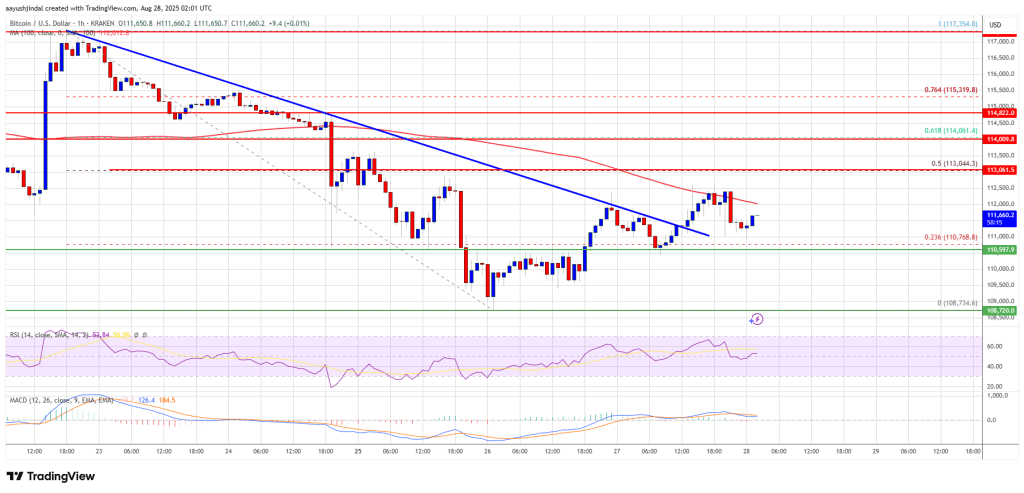Screen dimensions: 1024x493
Task: Click the current price 111,660.2 label
Action: coord(1001,215)
